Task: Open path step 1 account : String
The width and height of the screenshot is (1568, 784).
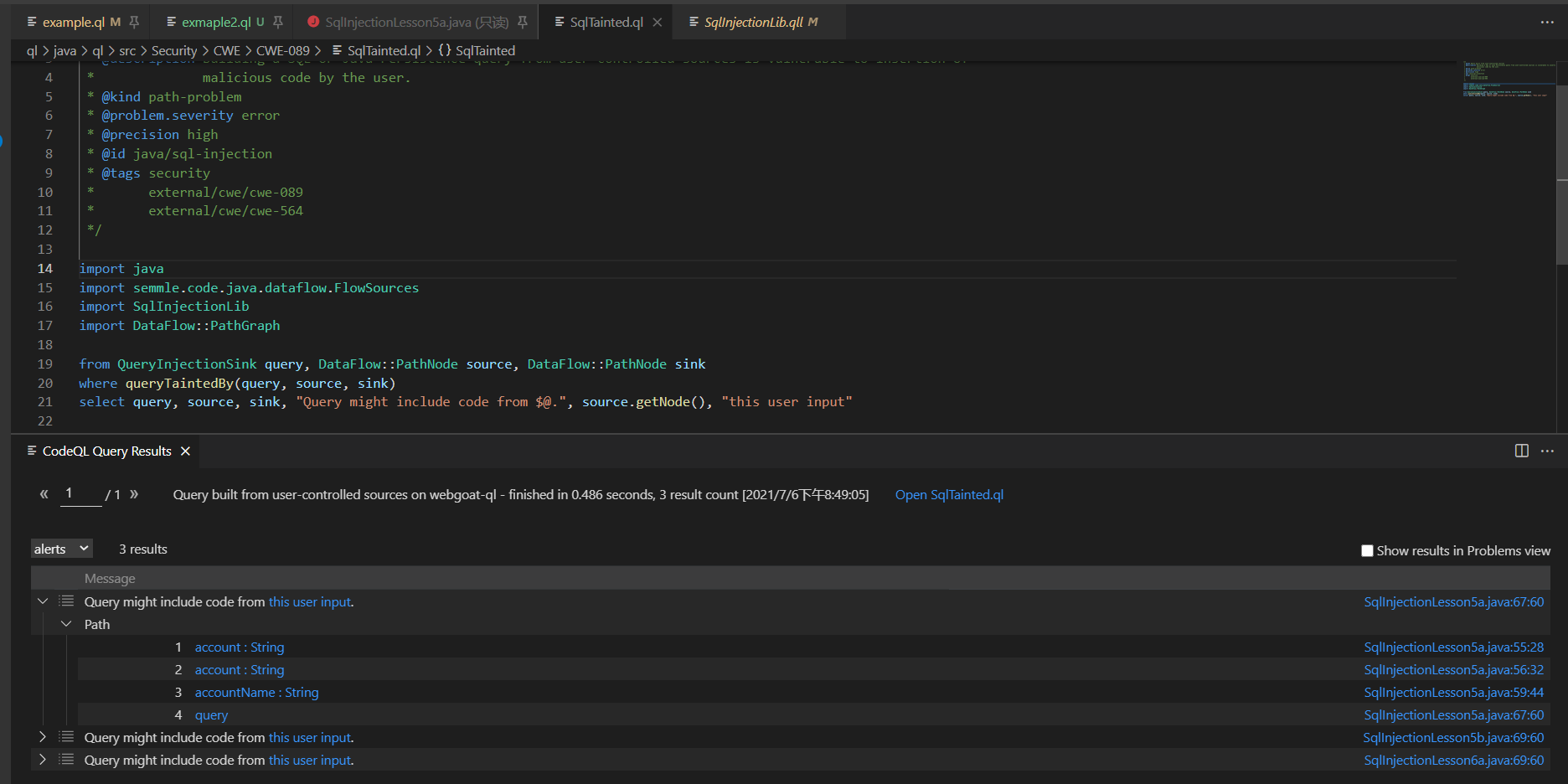Action: (x=240, y=647)
